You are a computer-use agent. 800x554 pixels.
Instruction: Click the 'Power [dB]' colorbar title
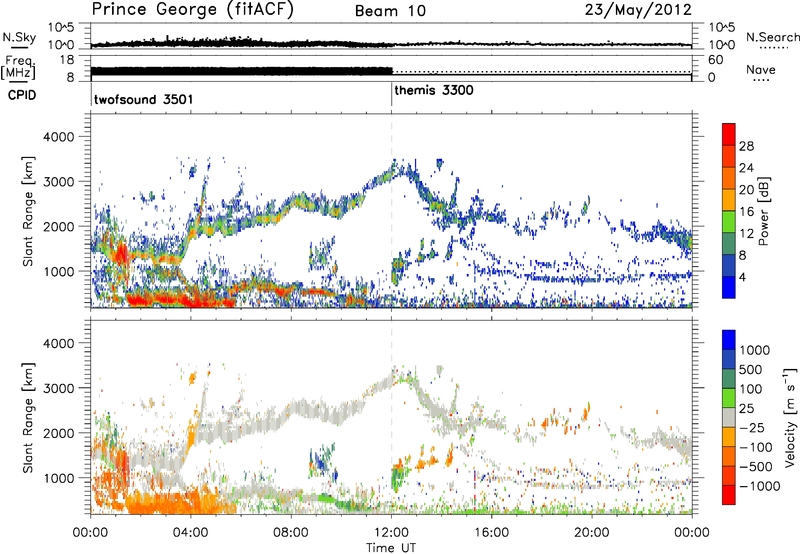tap(764, 211)
